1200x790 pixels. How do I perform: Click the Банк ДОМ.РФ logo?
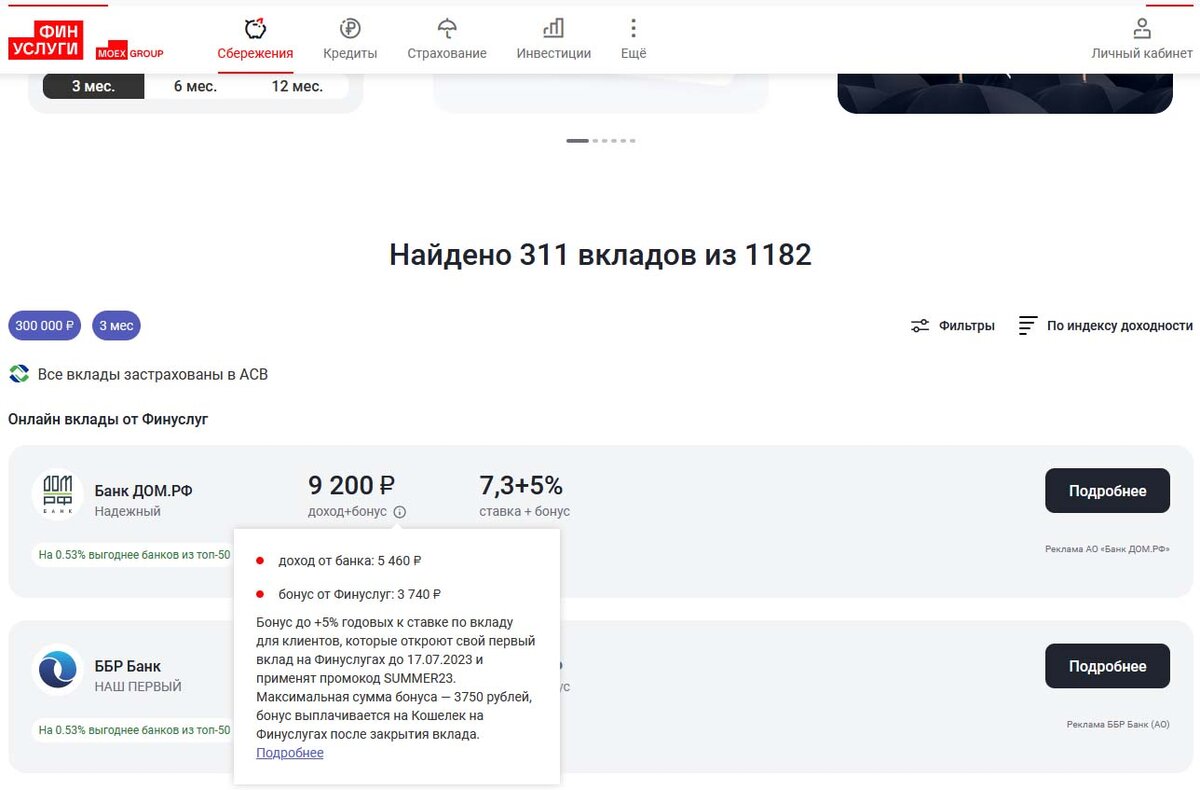[57, 496]
